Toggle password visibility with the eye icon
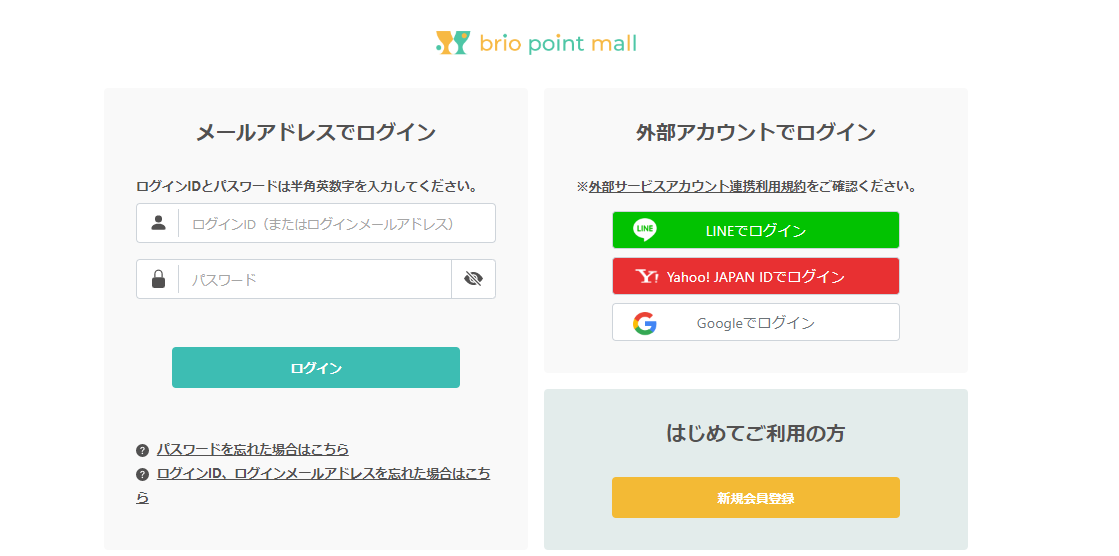This screenshot has height=556, width=1119. [473, 279]
